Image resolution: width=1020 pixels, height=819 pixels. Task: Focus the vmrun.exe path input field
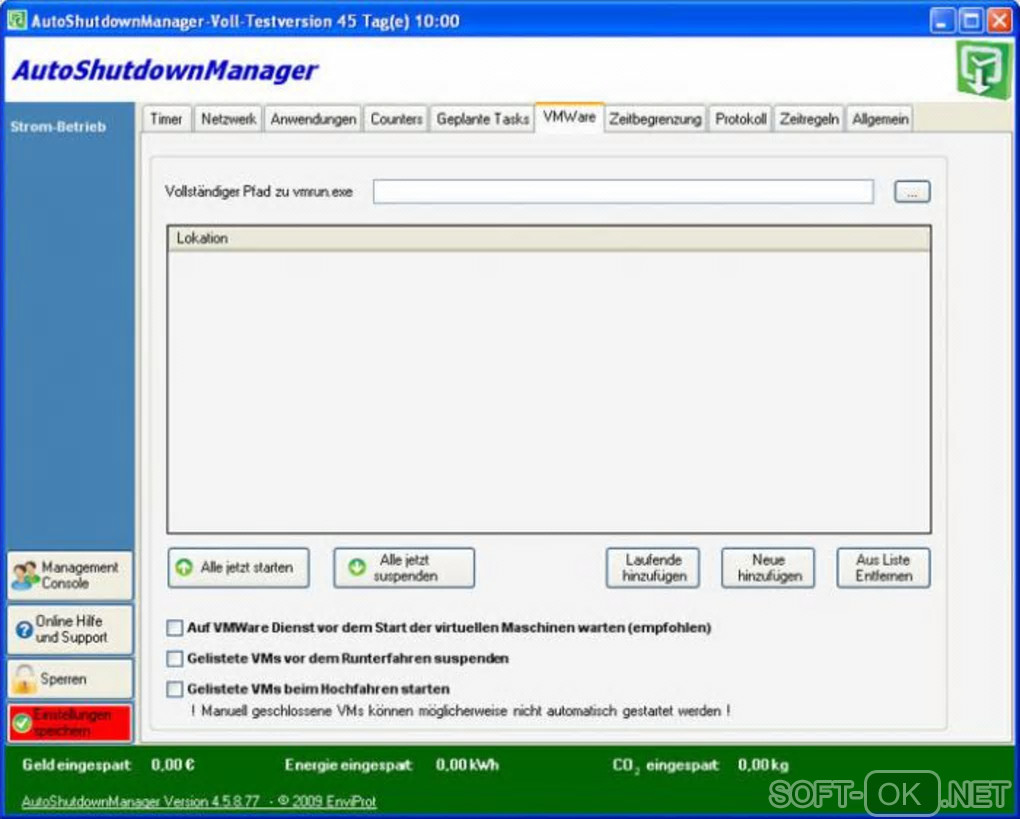pos(623,192)
